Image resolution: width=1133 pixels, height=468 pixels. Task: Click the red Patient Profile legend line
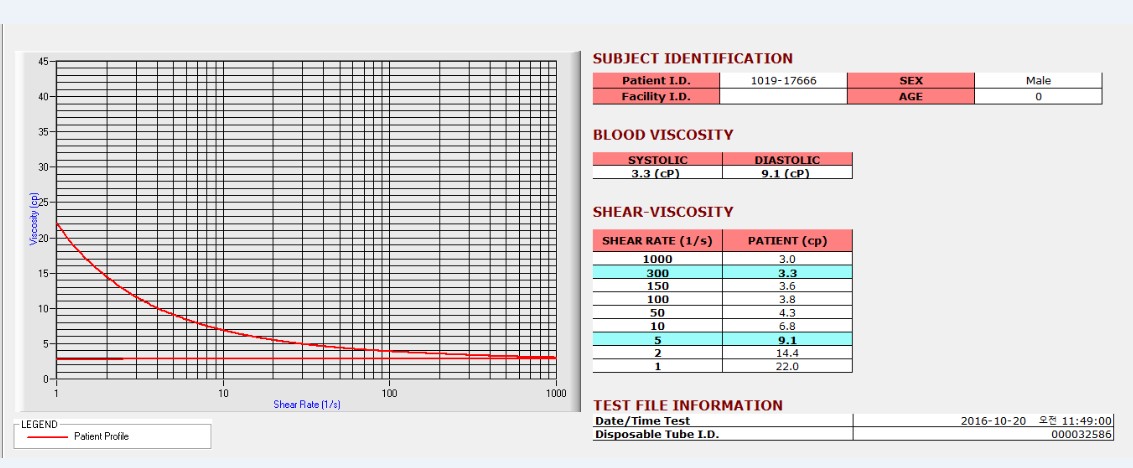48,437
